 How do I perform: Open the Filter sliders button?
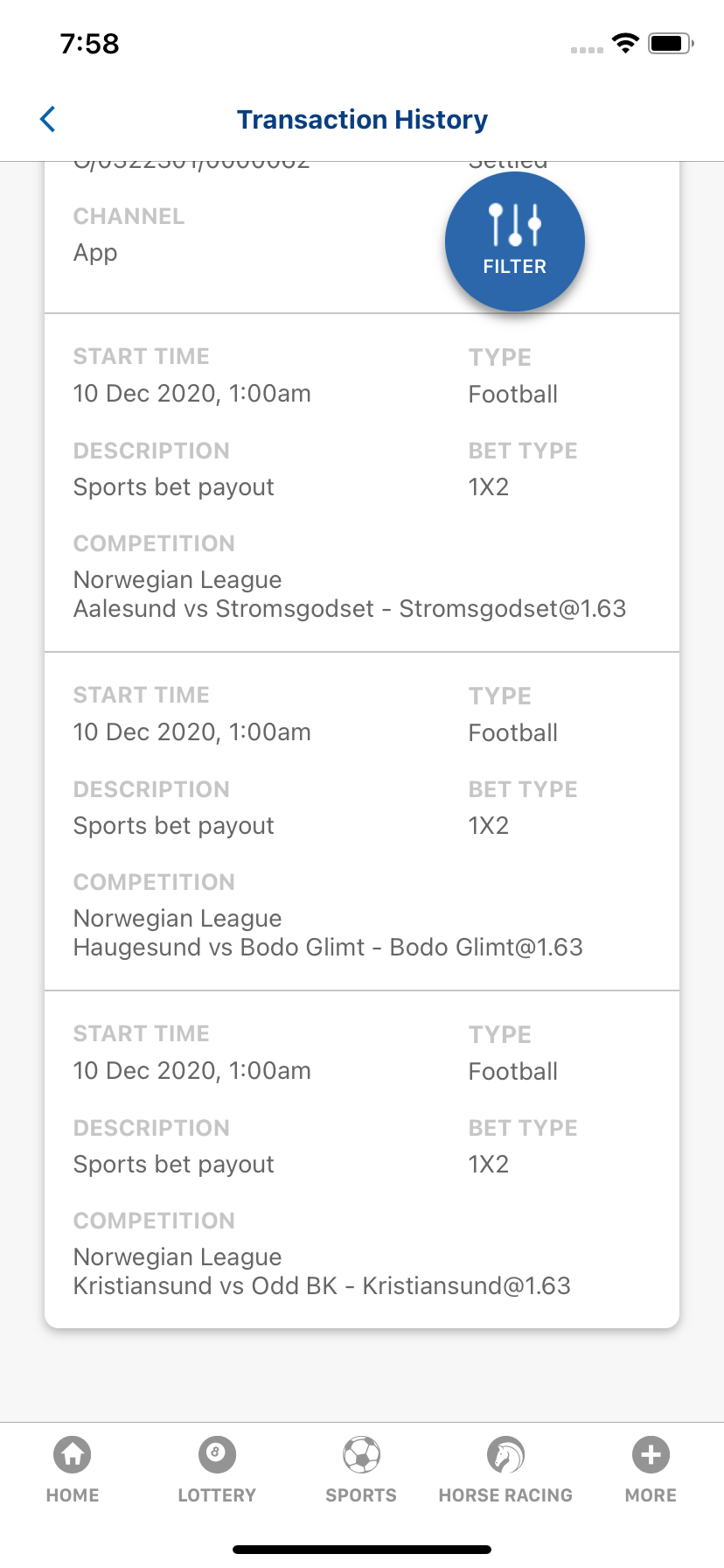(x=515, y=241)
